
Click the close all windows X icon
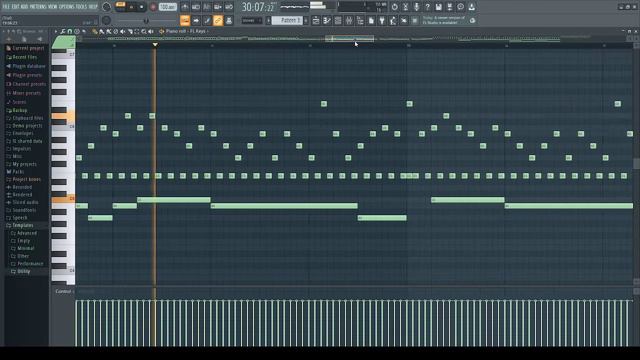click(x=404, y=20)
